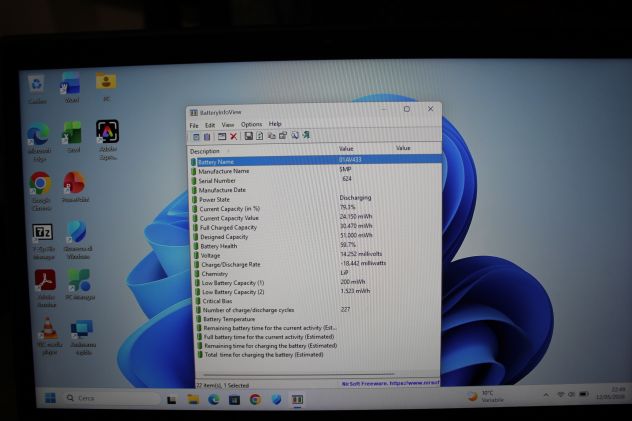Image resolution: width=632 pixels, height=421 pixels.
Task: Click the battery icon in system tray
Action: point(584,394)
